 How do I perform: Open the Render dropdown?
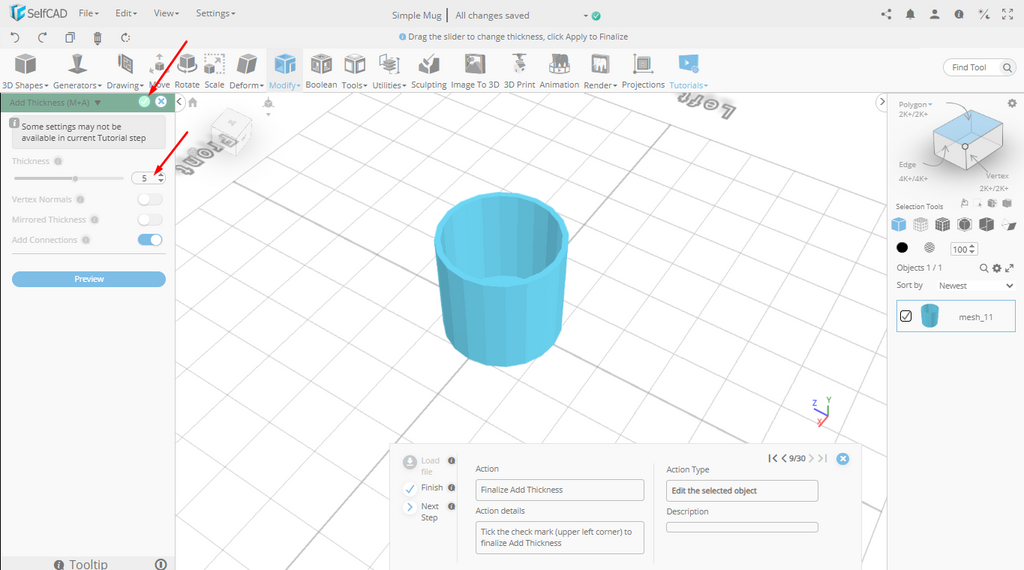(600, 71)
